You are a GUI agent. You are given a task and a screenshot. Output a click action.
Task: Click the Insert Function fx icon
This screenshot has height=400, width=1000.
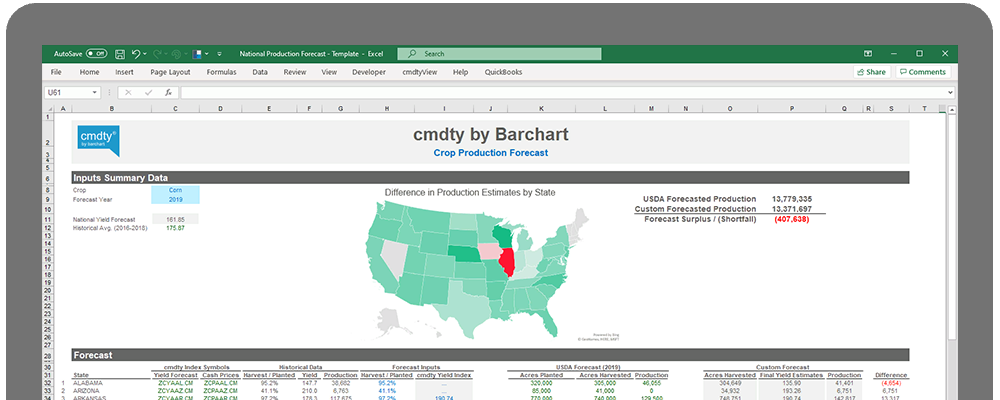(168, 93)
